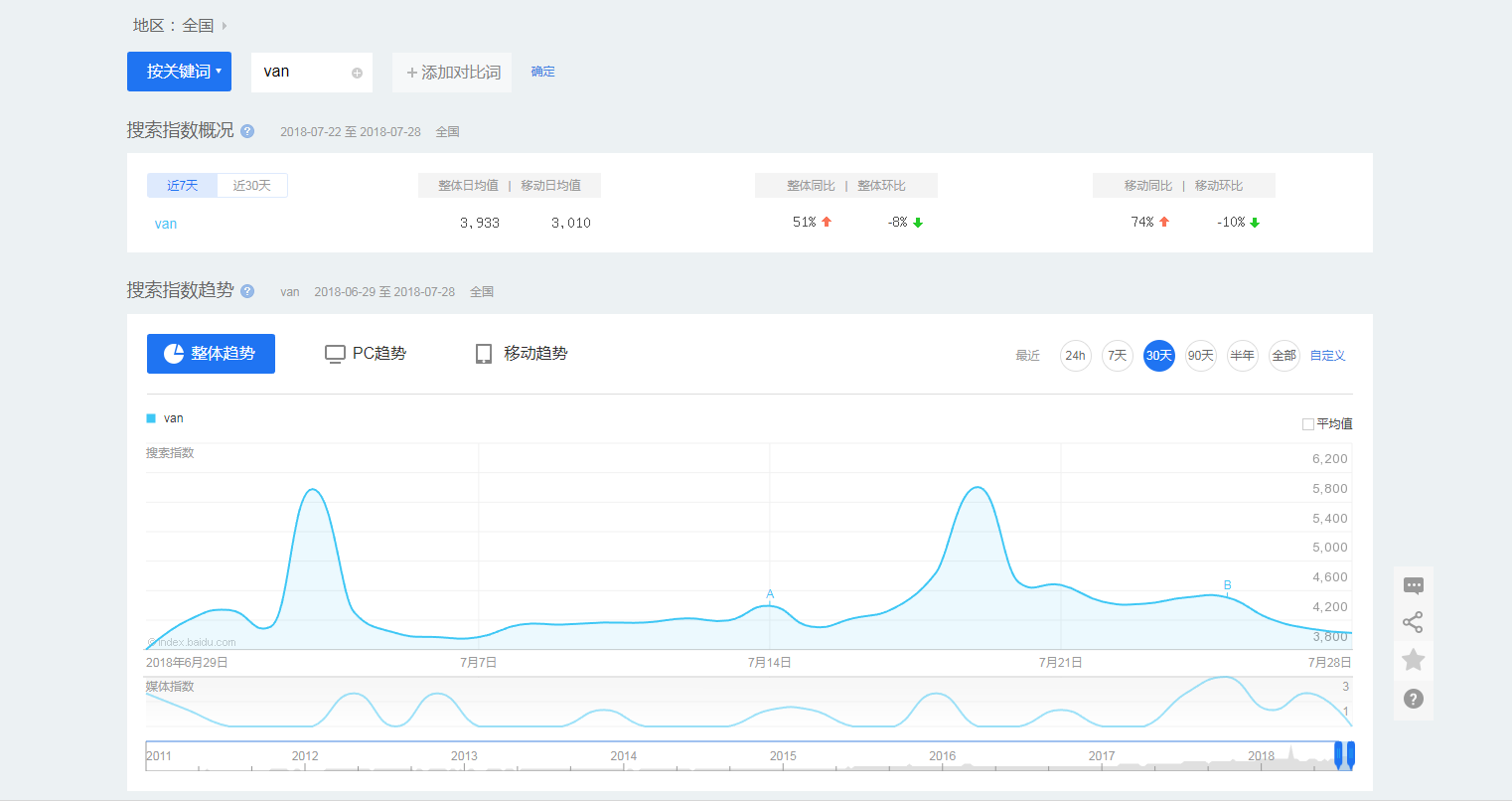Enable the 平均值 checkbox
1512x801 pixels.
click(1307, 422)
